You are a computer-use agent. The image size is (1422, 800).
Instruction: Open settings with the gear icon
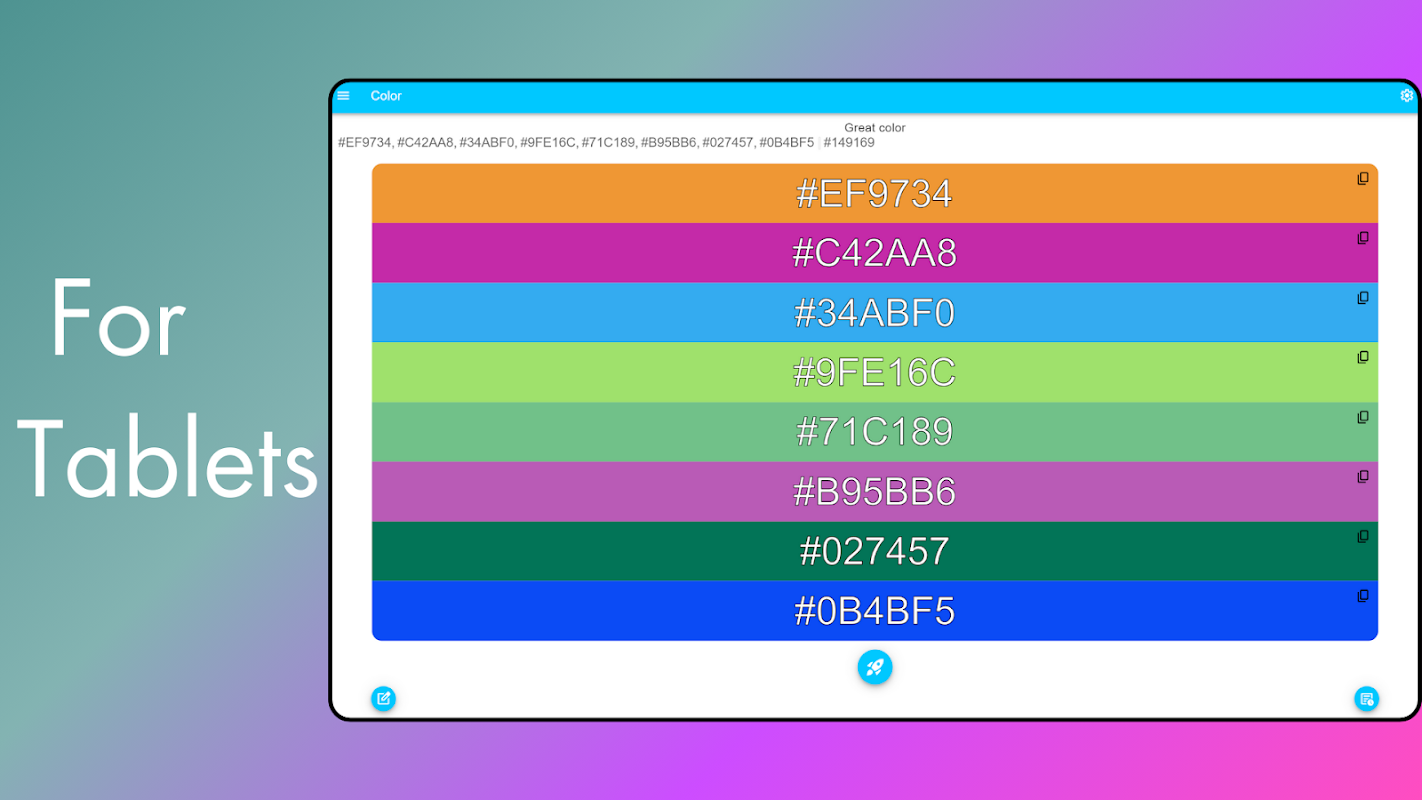pos(1407,96)
